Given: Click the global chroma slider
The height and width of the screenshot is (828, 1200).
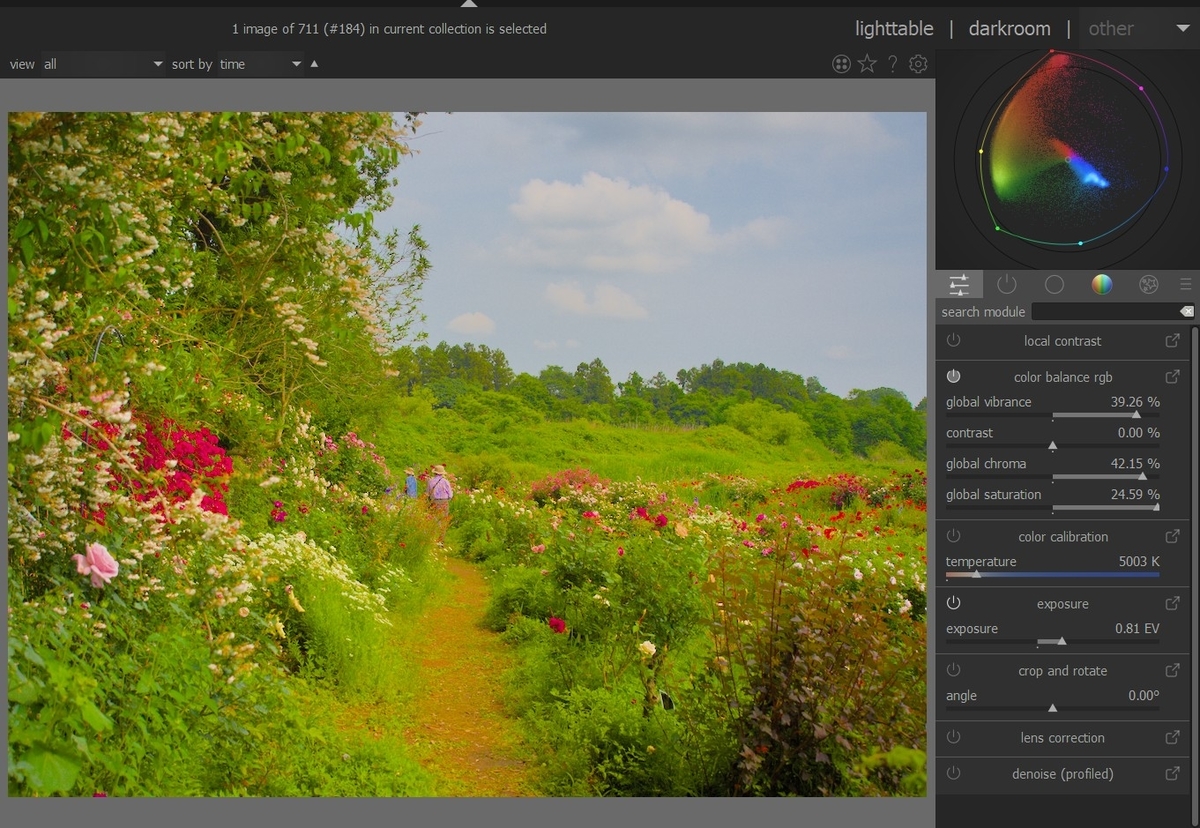Looking at the screenshot, I should (1053, 477).
